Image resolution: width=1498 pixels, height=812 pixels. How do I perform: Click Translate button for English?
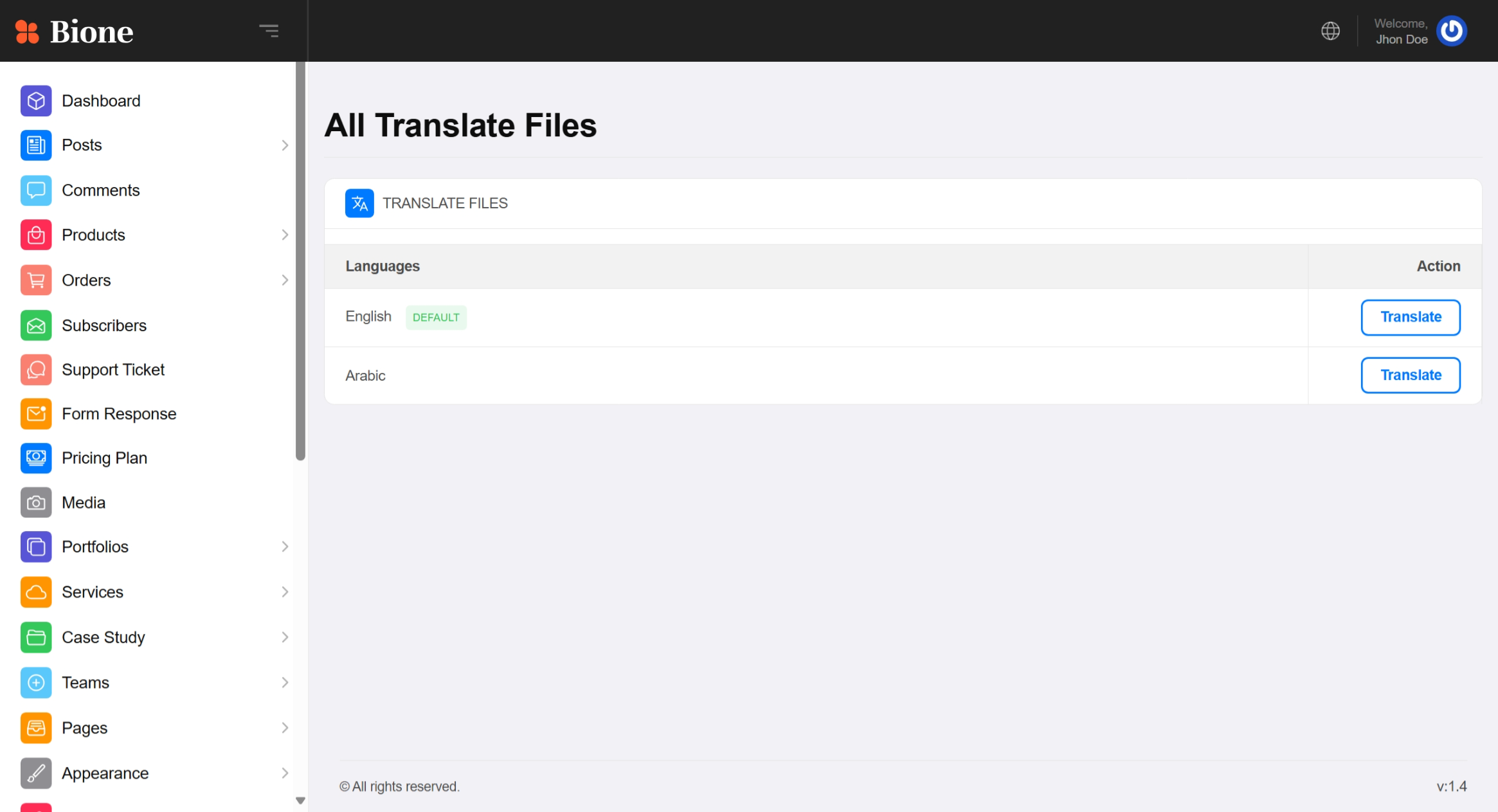pyautogui.click(x=1411, y=318)
